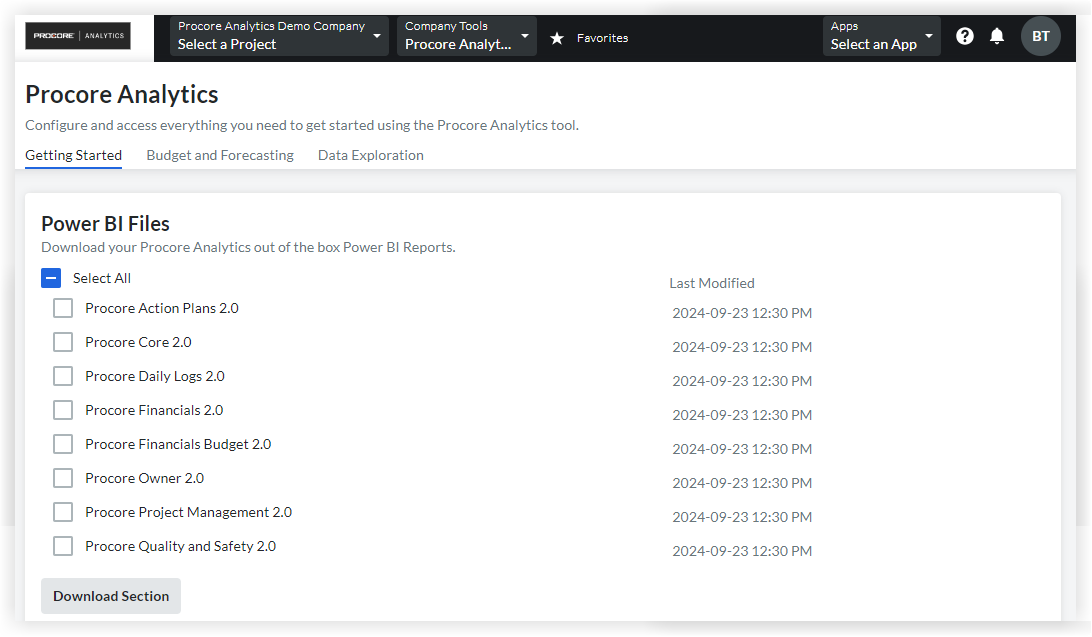
Task: Select the Getting Started tab
Action: 73,155
